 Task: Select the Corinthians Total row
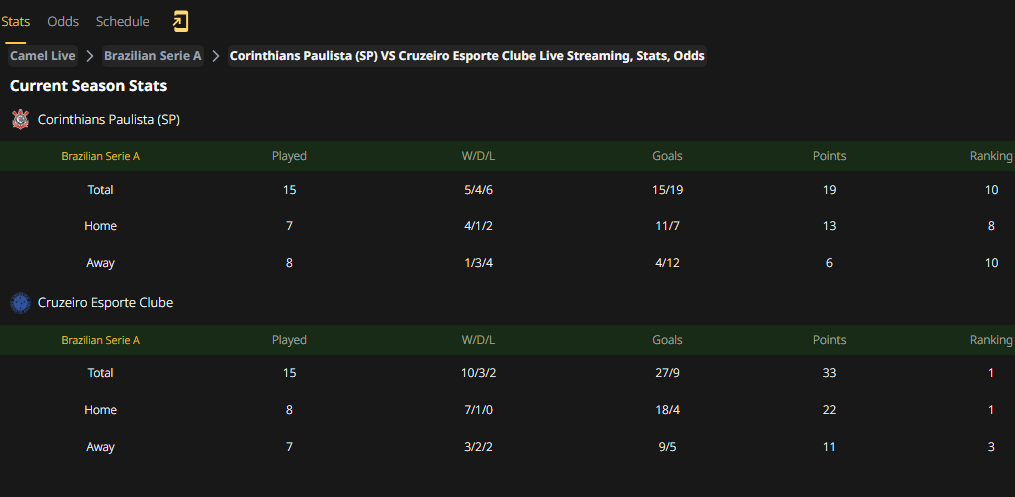coord(508,190)
